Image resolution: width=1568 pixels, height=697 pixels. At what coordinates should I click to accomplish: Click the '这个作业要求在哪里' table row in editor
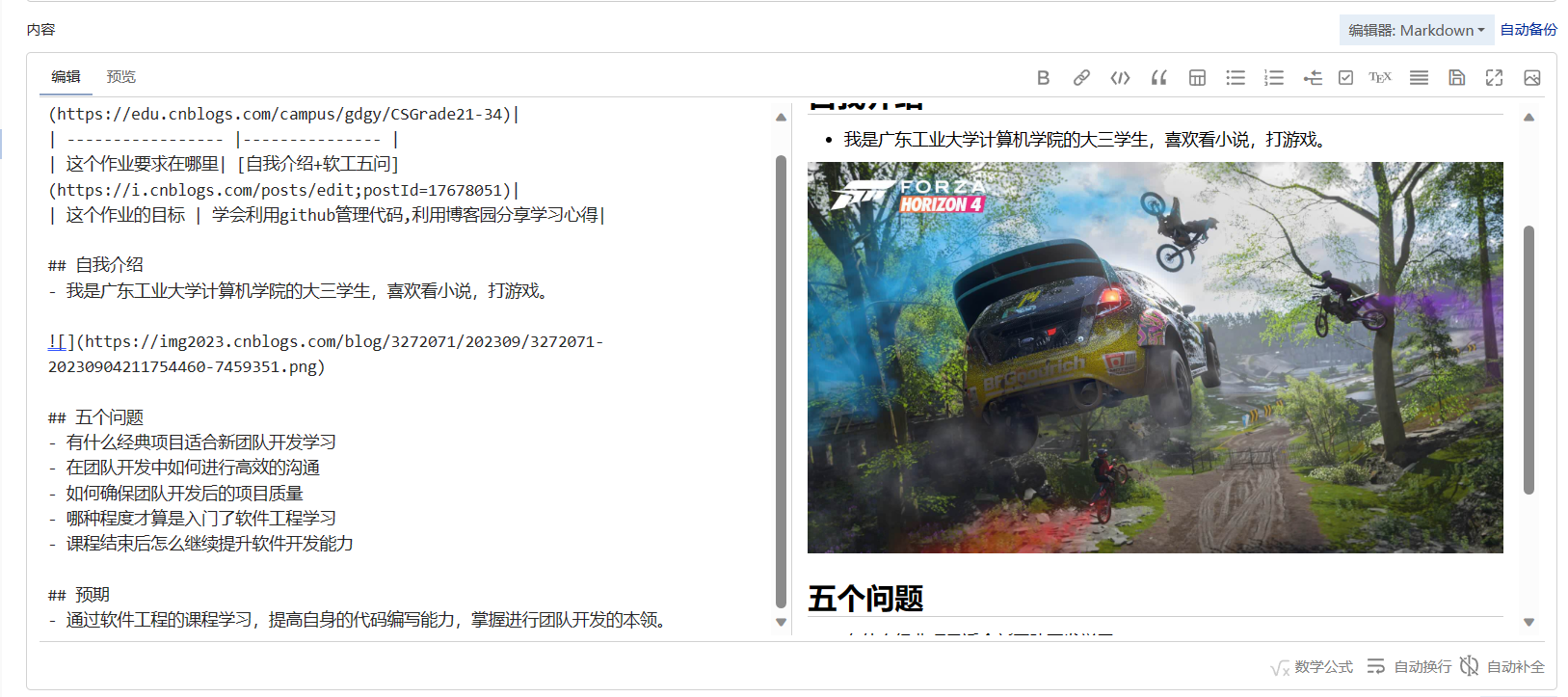tap(284, 177)
